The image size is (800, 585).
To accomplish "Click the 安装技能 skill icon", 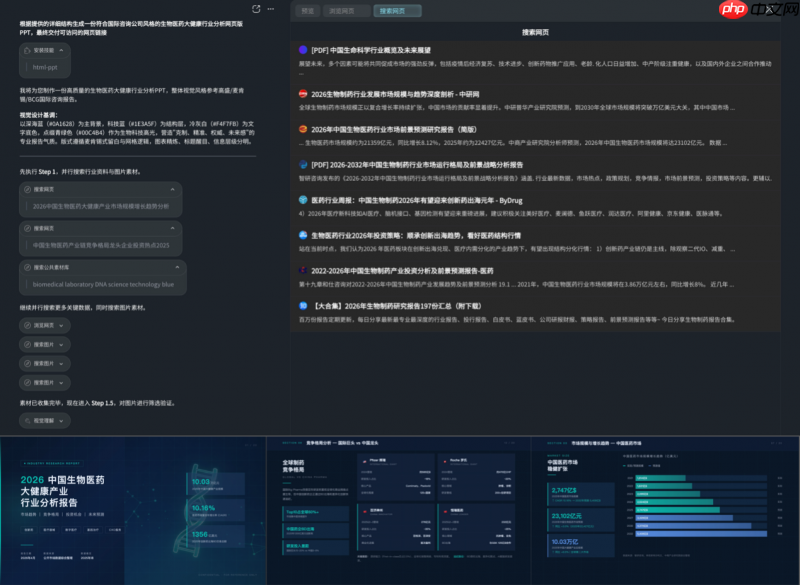I will coord(28,50).
